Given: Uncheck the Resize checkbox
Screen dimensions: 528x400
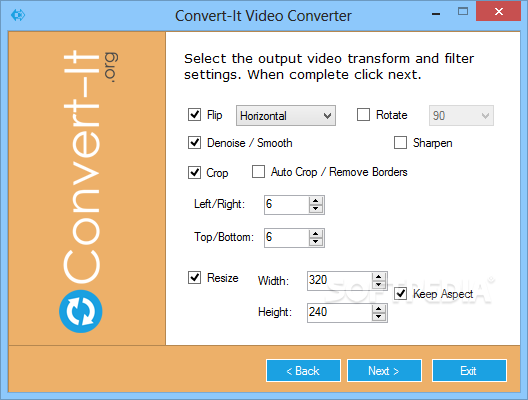Looking at the screenshot, I should pos(194,278).
